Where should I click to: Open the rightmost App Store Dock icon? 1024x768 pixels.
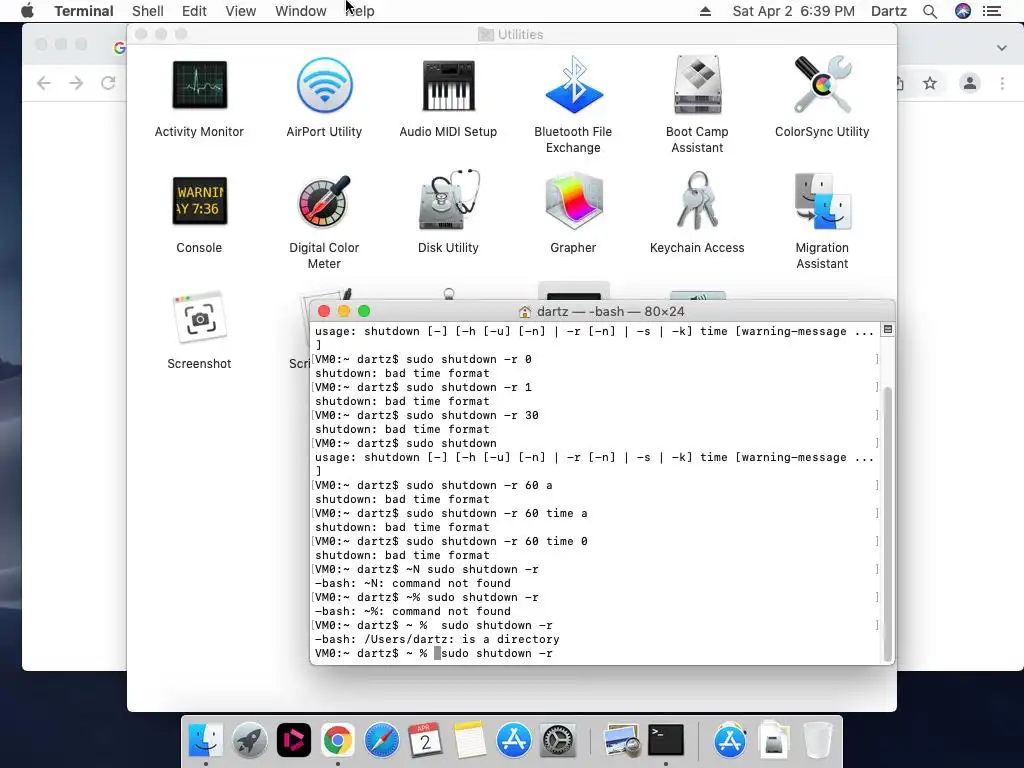coord(729,740)
